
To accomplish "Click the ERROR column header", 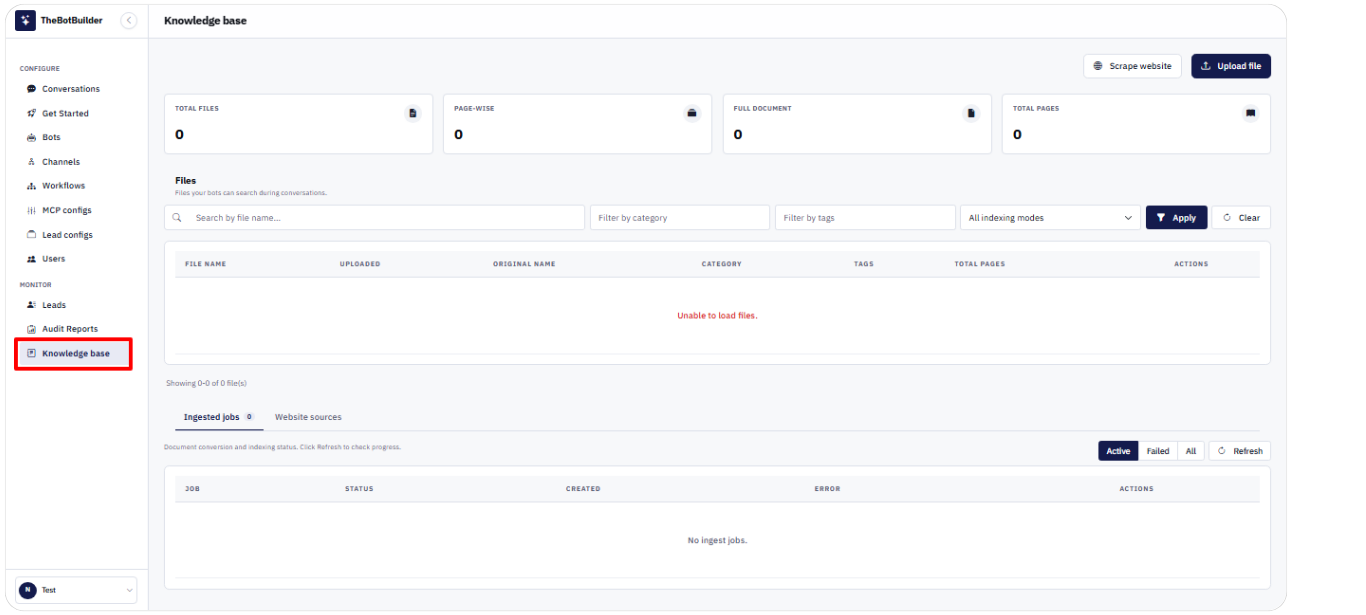I will click(827, 489).
